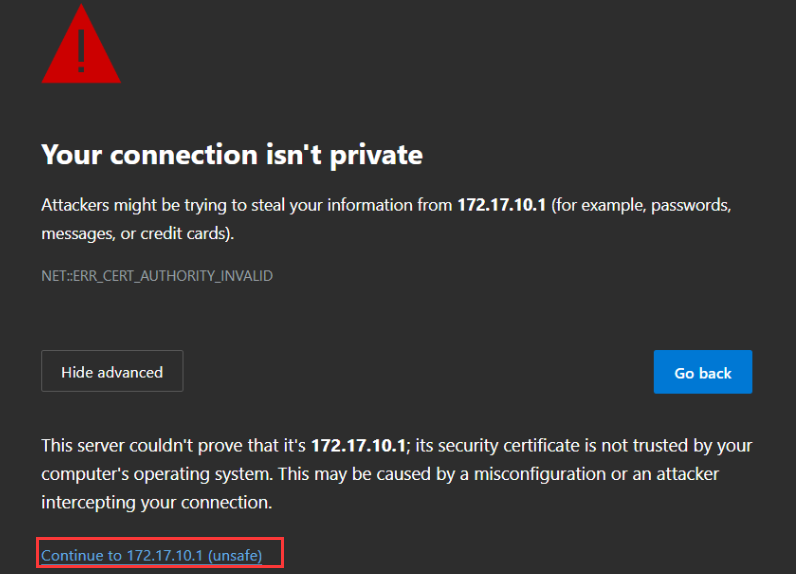
Task: Click the NET::ERR_CERT_AUTHORITY_INVALID error code
Action: (157, 276)
